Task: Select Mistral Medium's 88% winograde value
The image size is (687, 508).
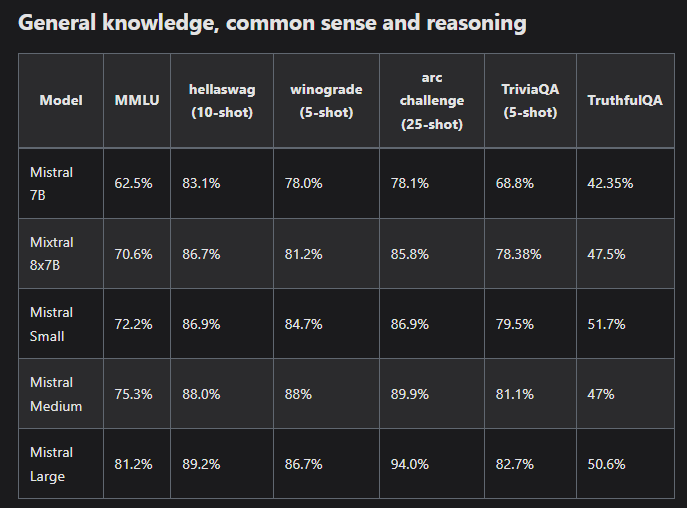Action: coord(298,394)
